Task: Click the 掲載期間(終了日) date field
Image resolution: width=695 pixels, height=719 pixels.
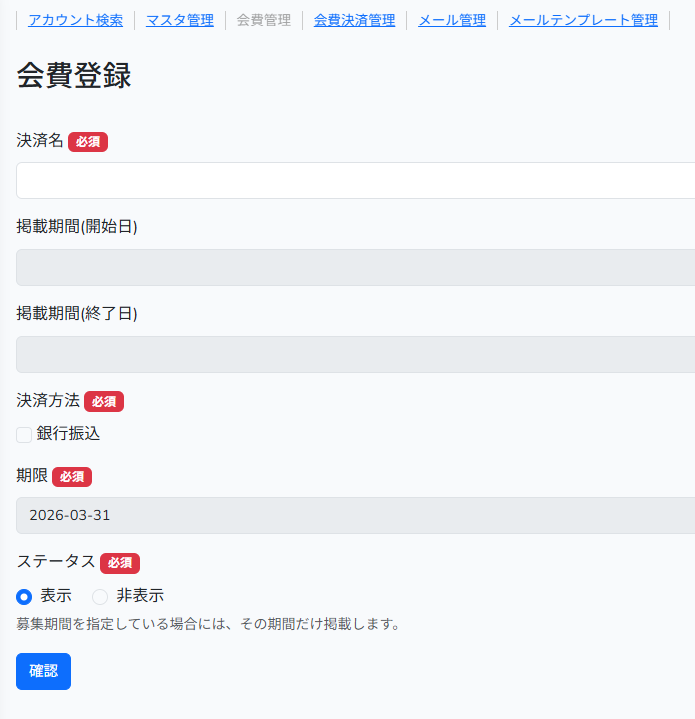Action: coord(355,354)
